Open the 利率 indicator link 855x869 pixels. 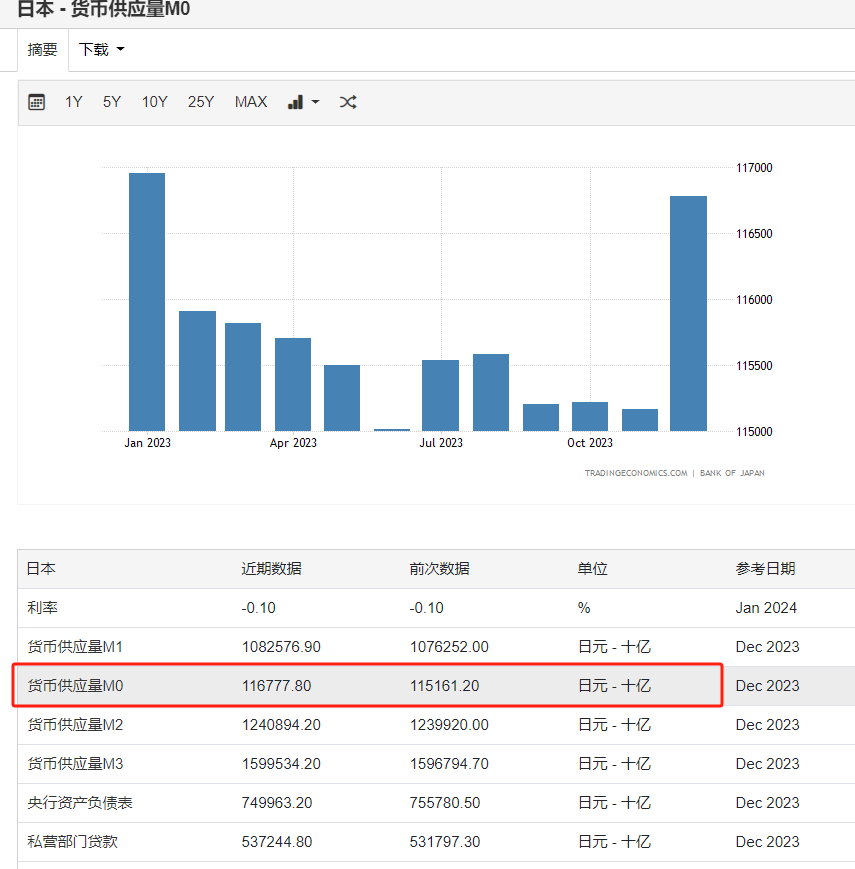43,608
